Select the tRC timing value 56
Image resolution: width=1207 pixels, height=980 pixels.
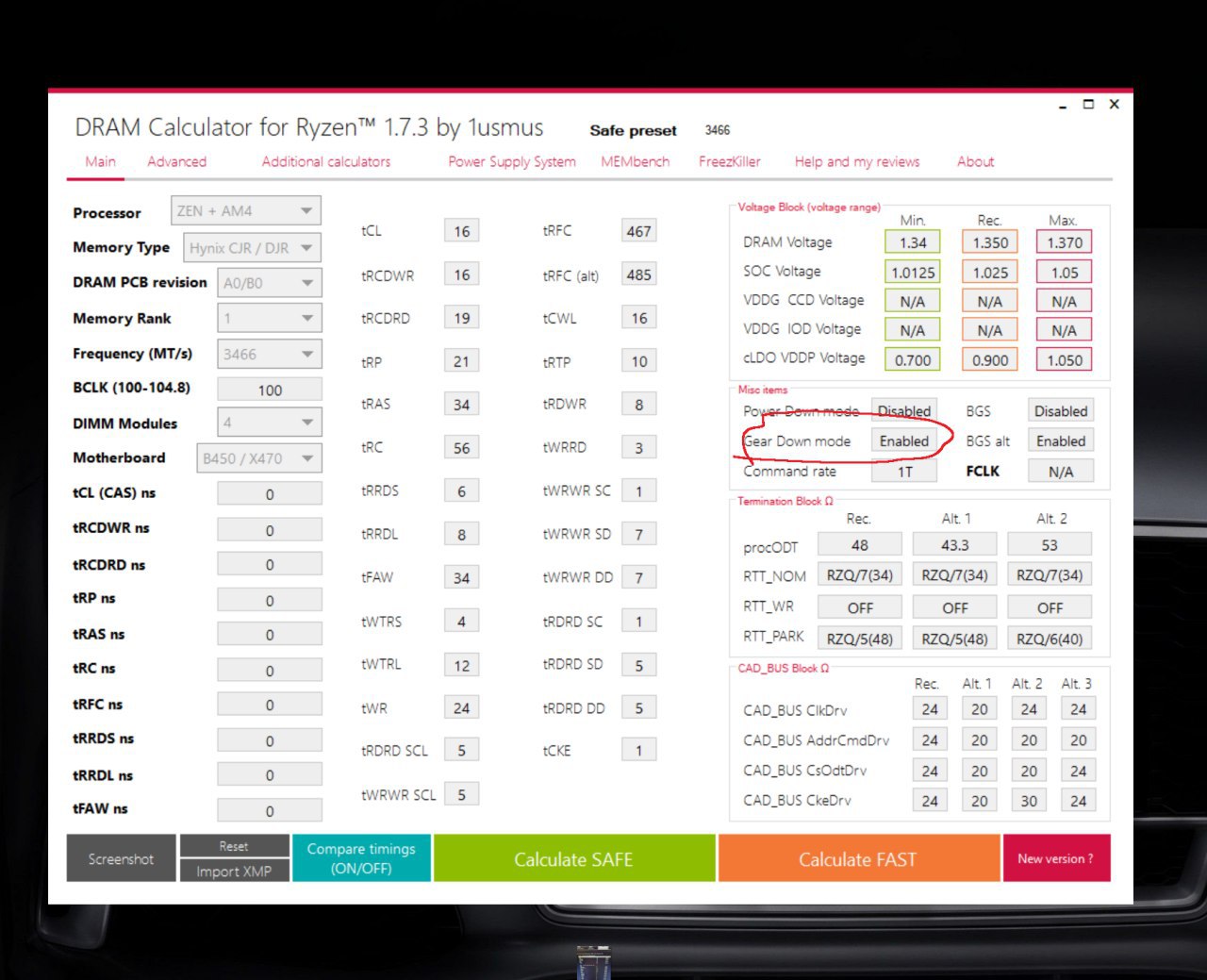pos(461,448)
